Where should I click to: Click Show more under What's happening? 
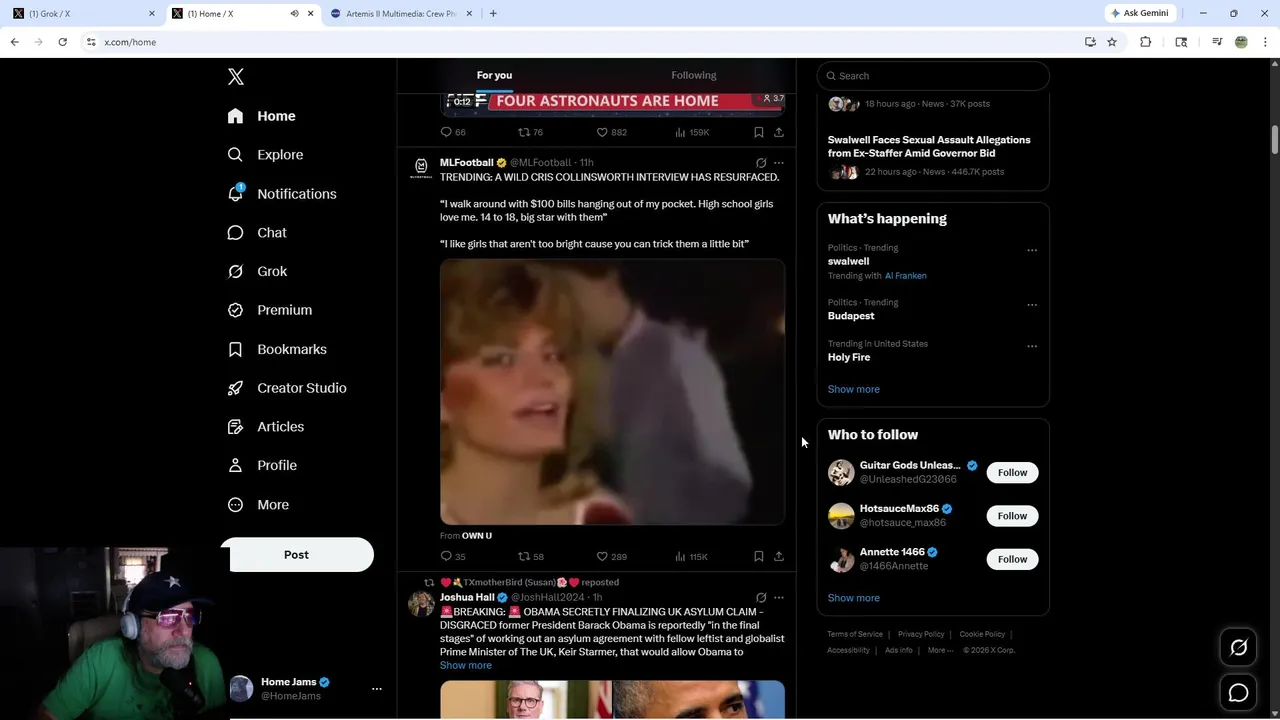(x=854, y=390)
